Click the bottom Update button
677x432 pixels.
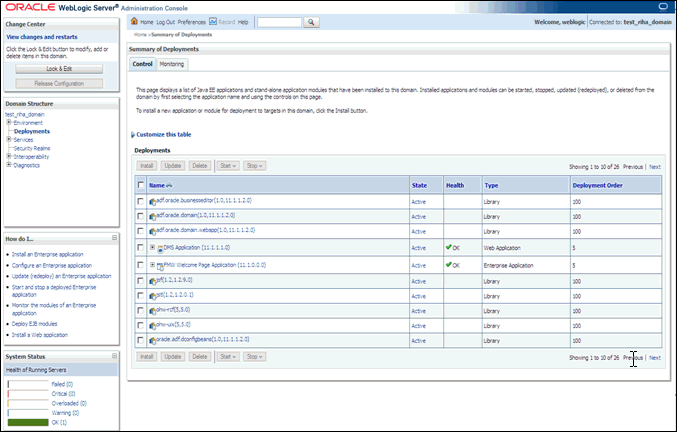click(173, 356)
